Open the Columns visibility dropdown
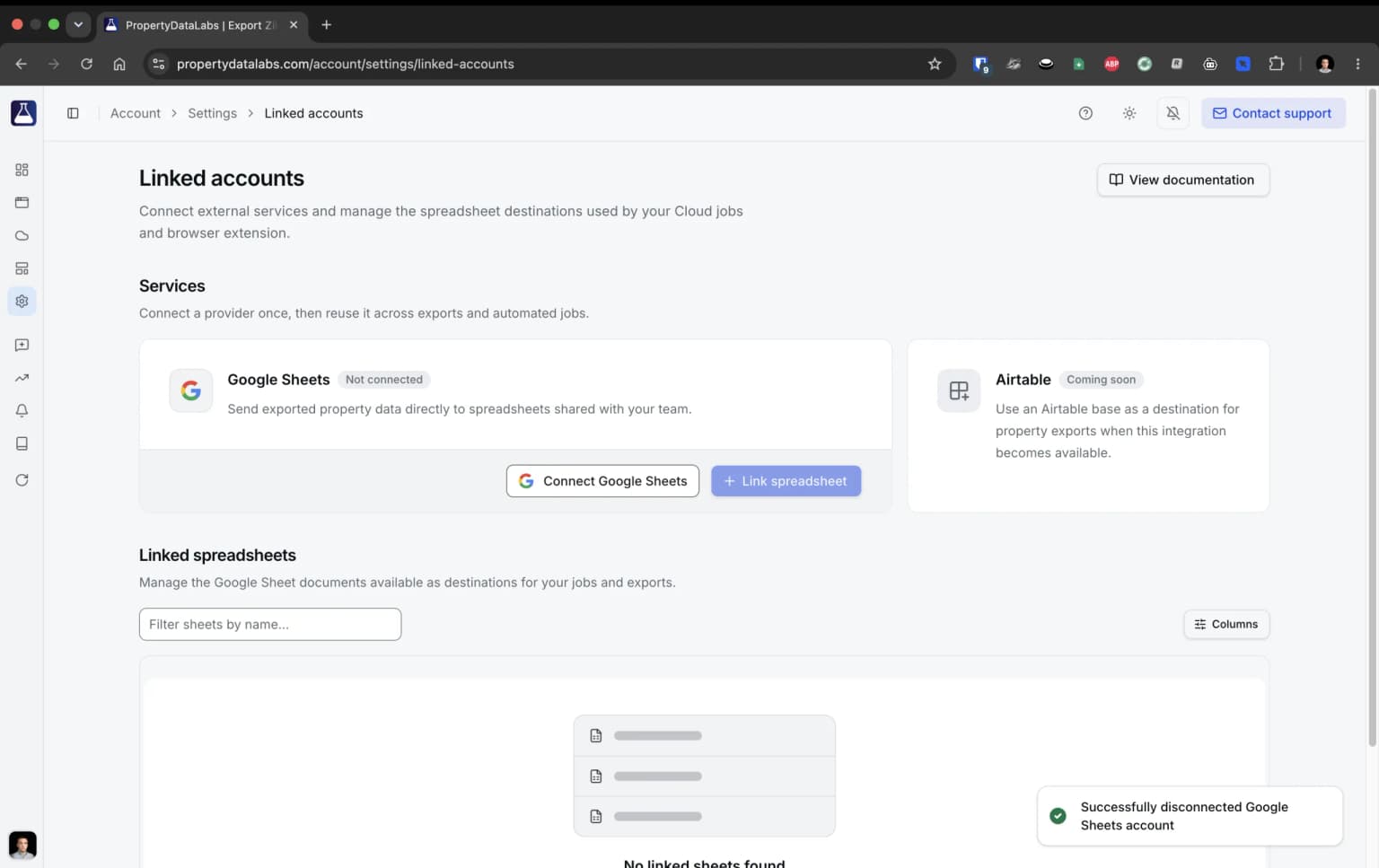This screenshot has height=868, width=1379. [x=1226, y=624]
